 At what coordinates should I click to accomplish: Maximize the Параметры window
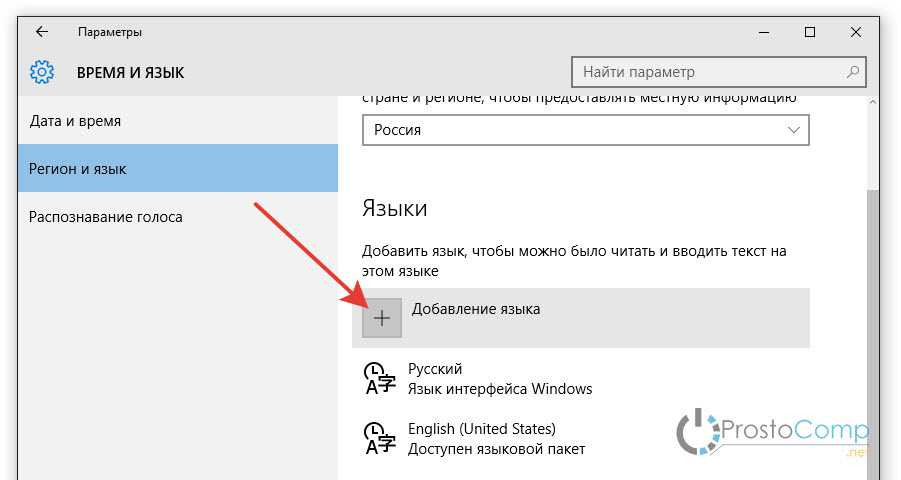click(x=810, y=32)
